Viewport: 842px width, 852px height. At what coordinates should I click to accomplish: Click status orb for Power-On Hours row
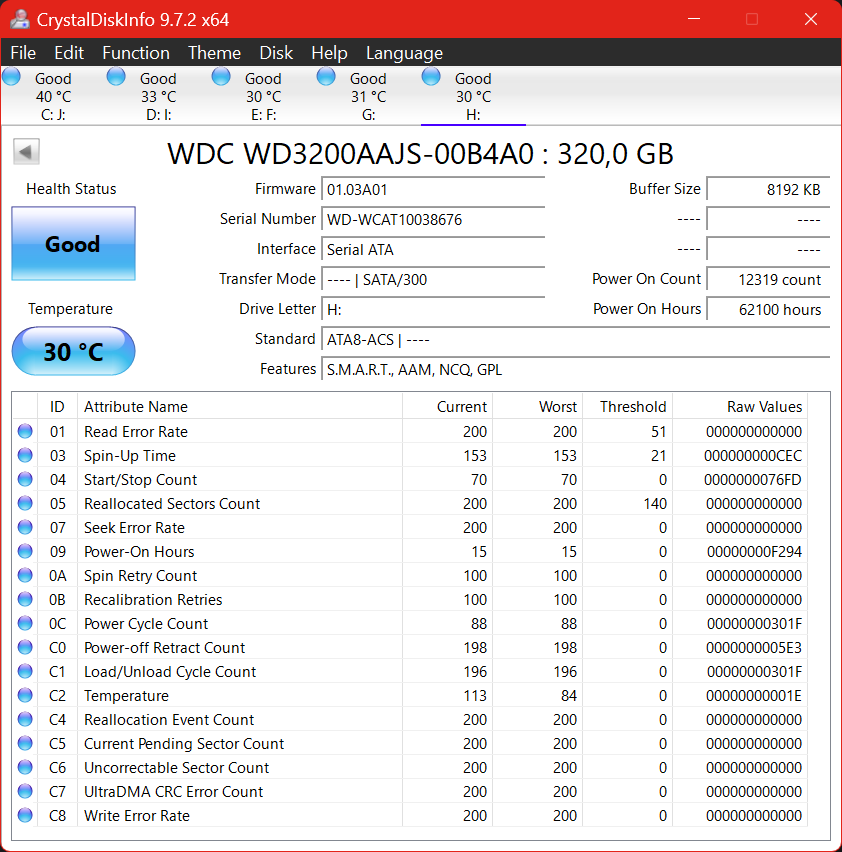(25, 552)
